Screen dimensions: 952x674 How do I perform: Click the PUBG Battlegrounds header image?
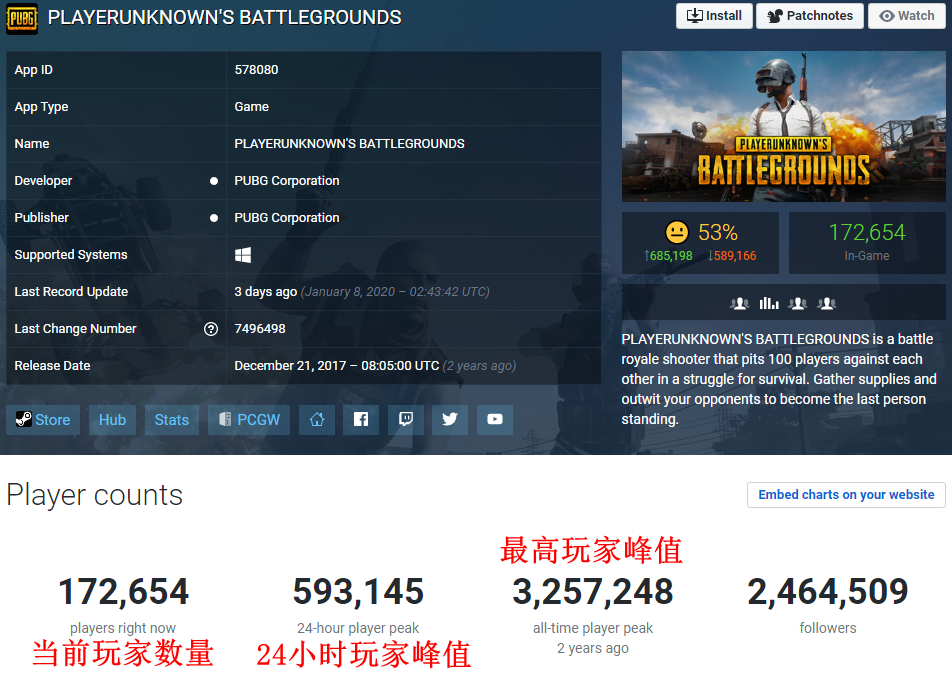(783, 127)
